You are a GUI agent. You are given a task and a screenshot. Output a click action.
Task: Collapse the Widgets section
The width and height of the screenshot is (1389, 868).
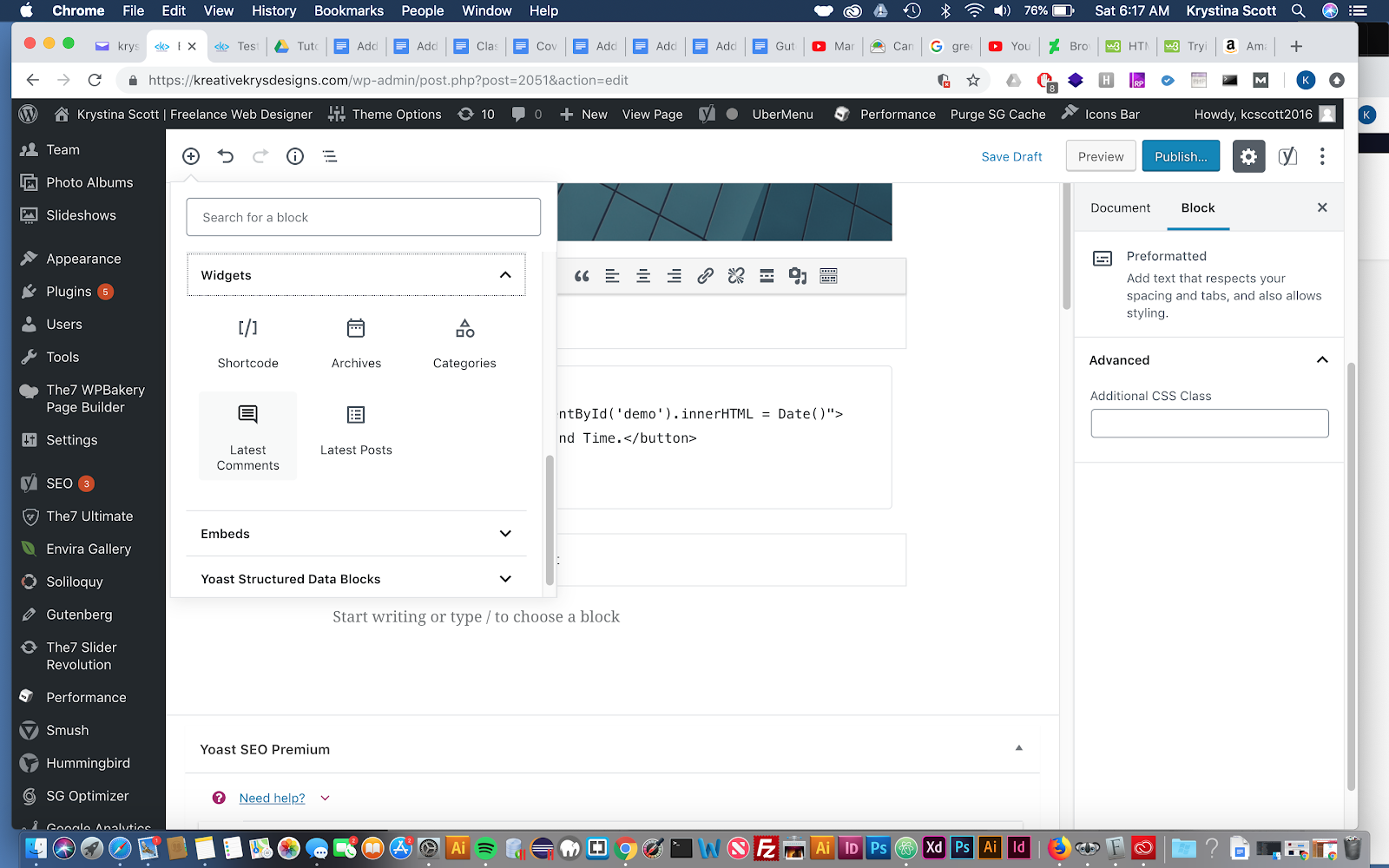click(x=356, y=275)
